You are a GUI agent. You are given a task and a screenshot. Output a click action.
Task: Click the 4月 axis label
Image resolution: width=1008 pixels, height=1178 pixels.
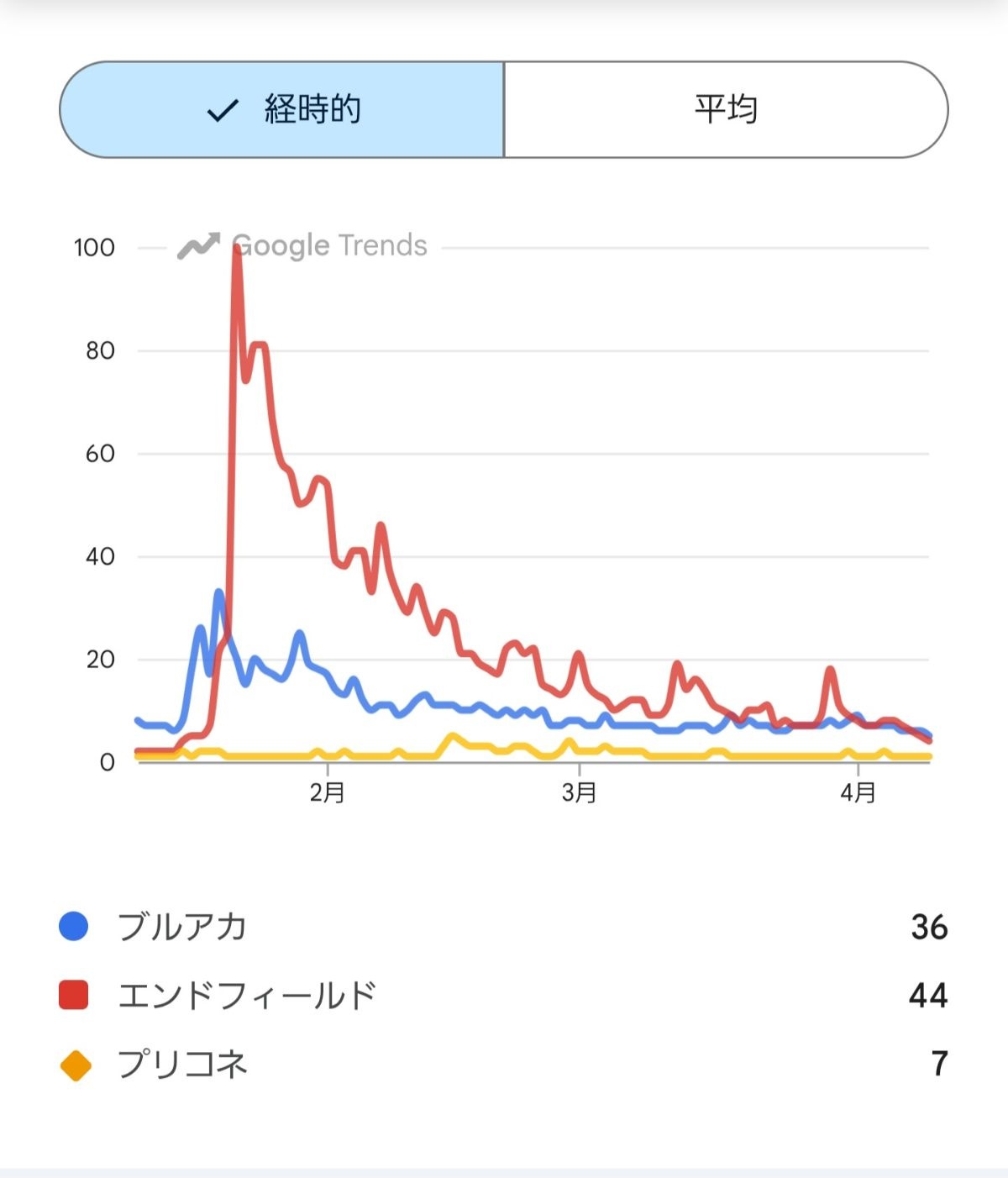(x=858, y=792)
